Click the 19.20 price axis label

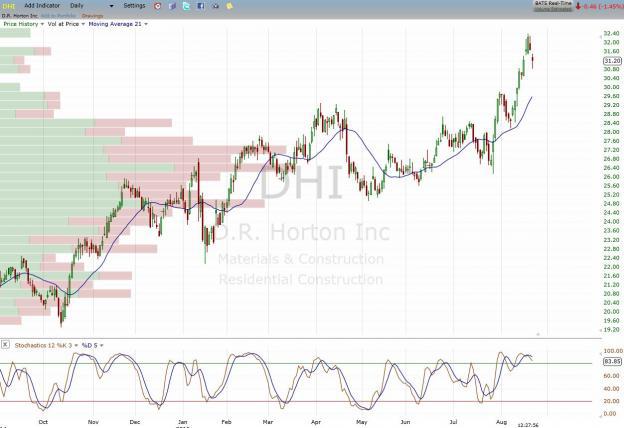611,330
